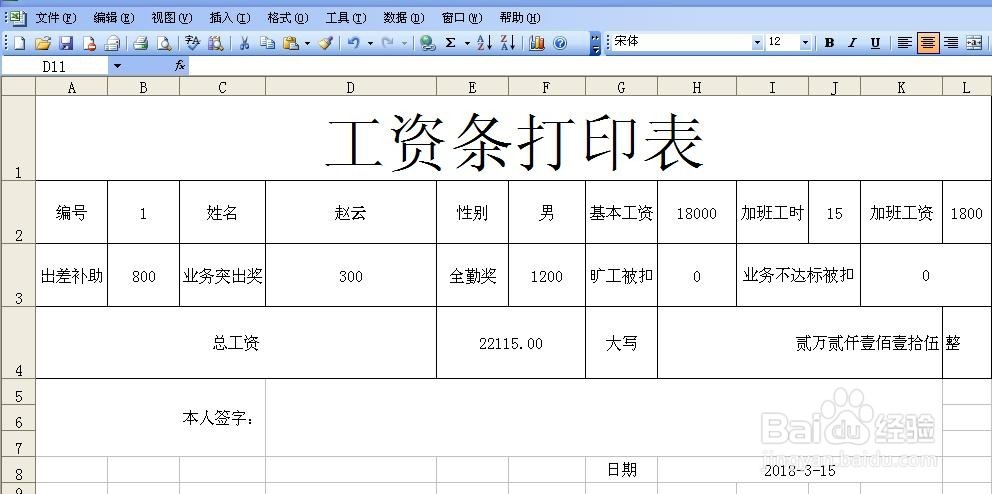Image resolution: width=992 pixels, height=494 pixels.
Task: Open a file with the folder icon
Action: [42, 43]
